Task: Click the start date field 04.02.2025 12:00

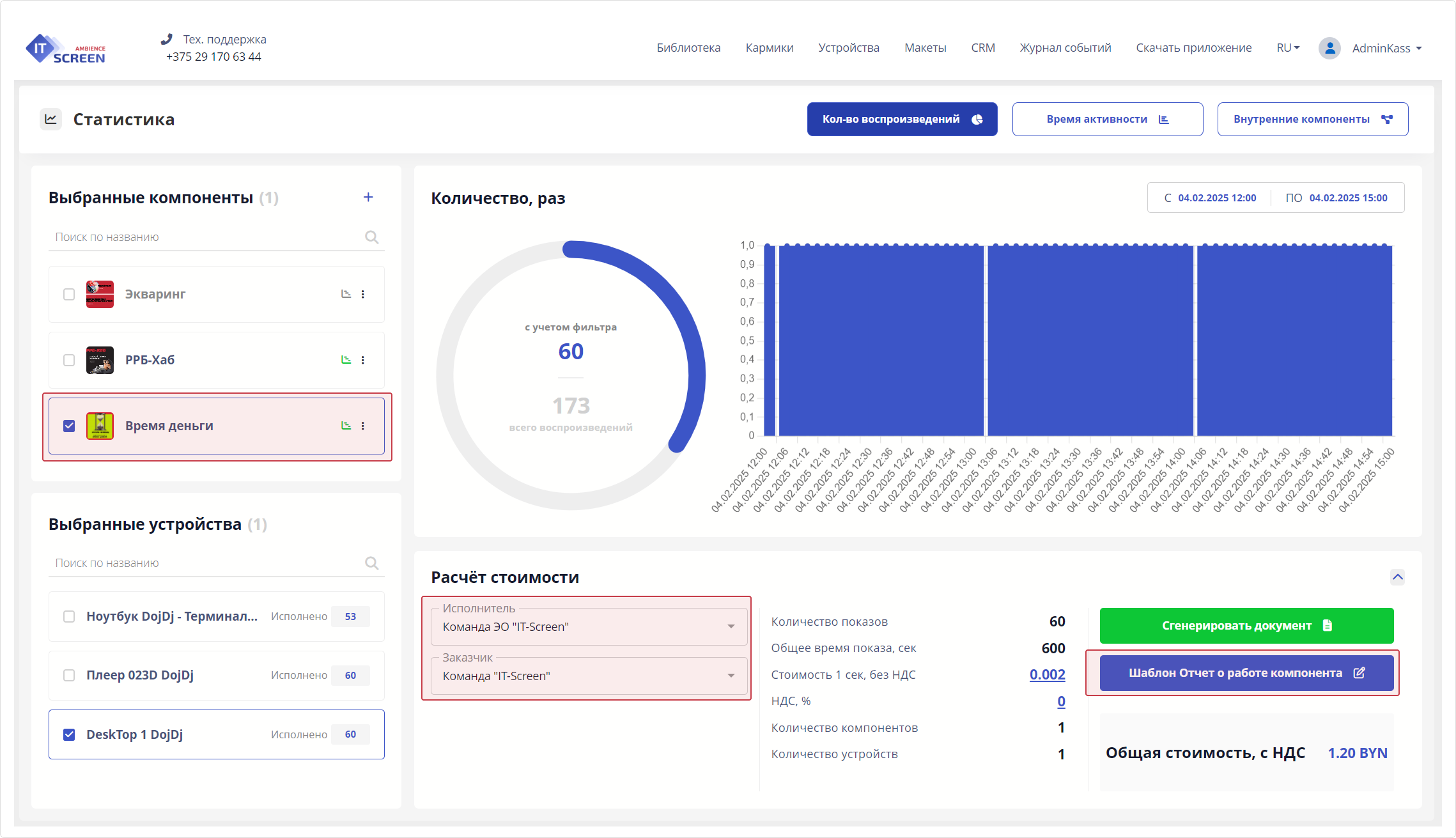Action: pyautogui.click(x=1216, y=198)
